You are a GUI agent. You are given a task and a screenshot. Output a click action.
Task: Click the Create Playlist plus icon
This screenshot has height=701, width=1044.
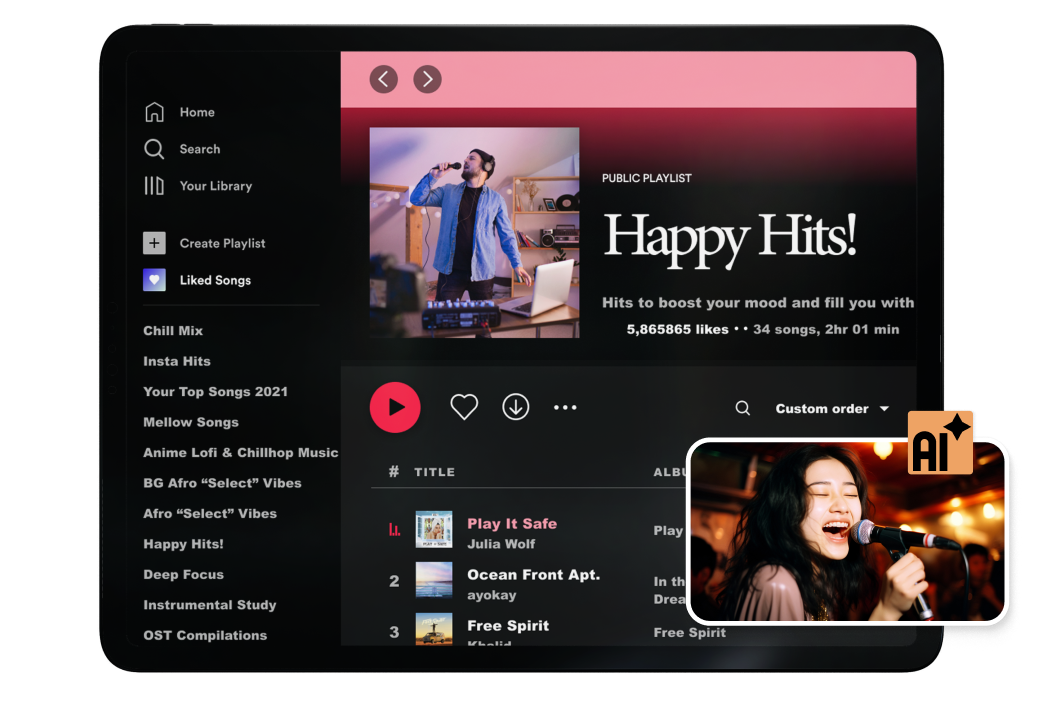pyautogui.click(x=154, y=243)
